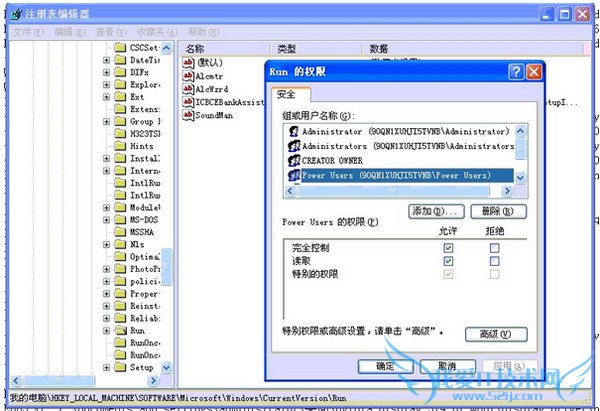Click the folder icon of the Run key
This screenshot has width=600, height=411.
tap(121, 330)
